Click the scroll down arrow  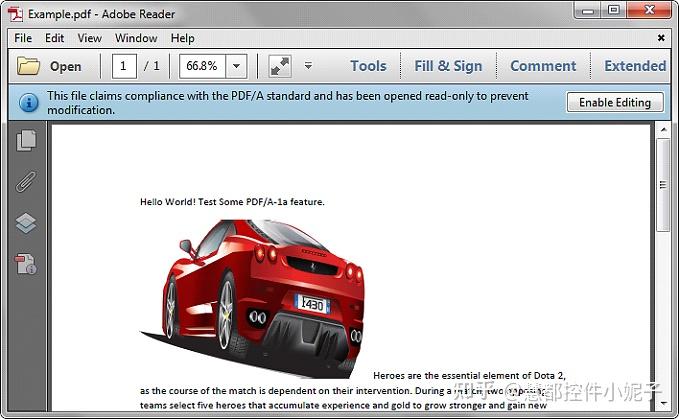663,403
